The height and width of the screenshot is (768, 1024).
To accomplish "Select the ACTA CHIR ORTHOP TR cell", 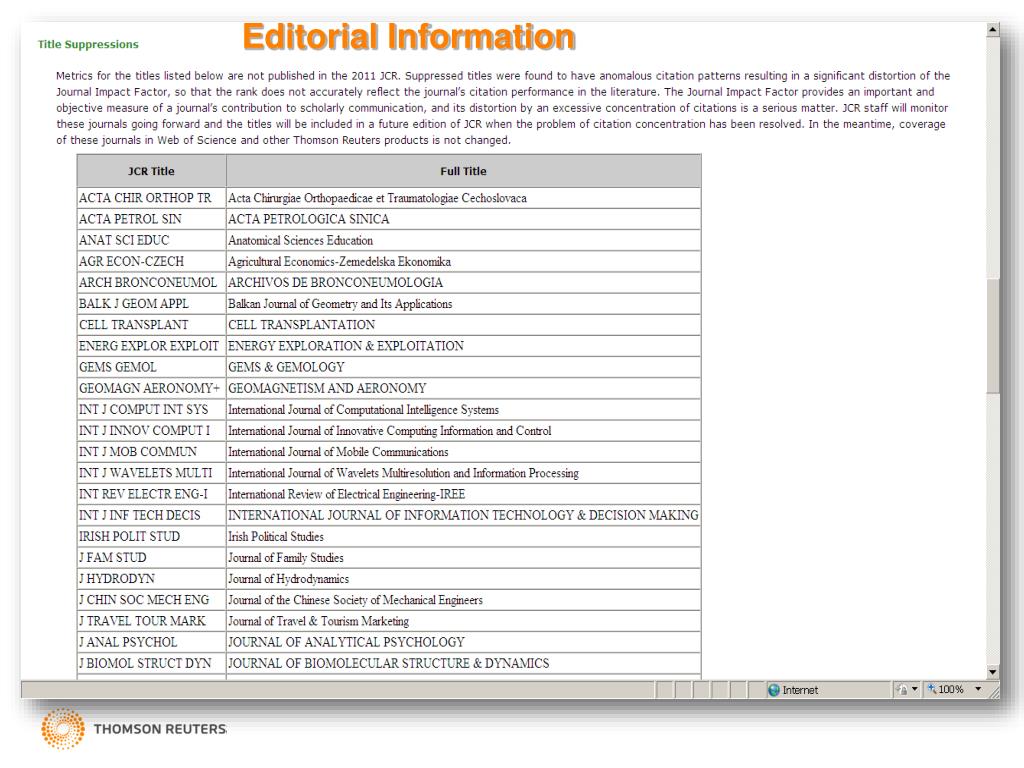I will click(152, 198).
